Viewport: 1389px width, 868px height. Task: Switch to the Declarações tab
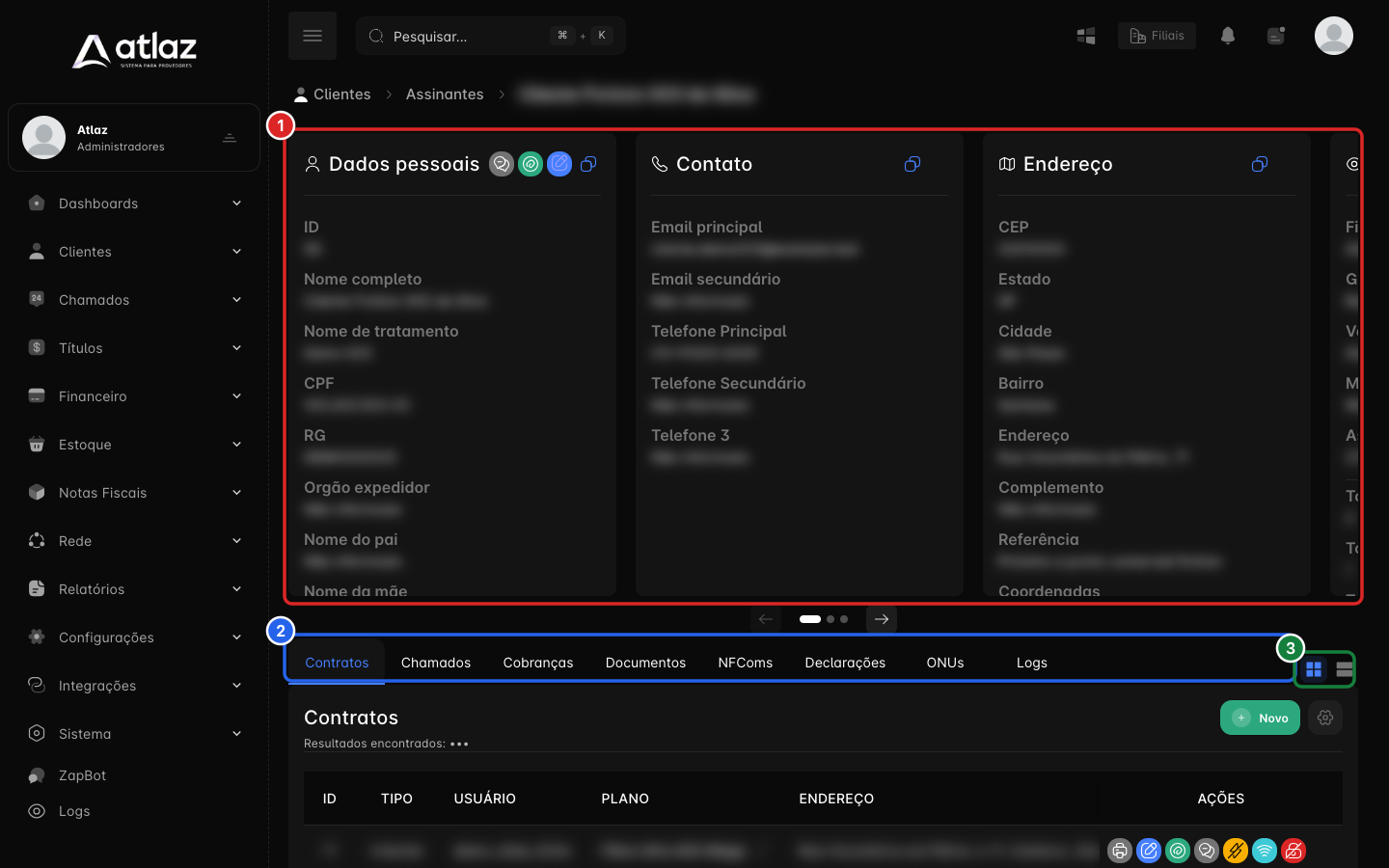(x=845, y=663)
